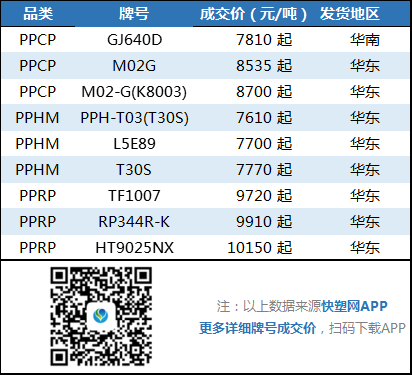Click the QR code image
Viewport: 412px width, 375px height.
click(101, 316)
